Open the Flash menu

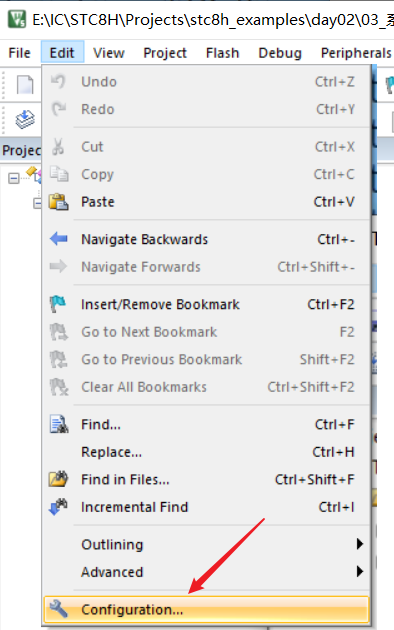(223, 53)
